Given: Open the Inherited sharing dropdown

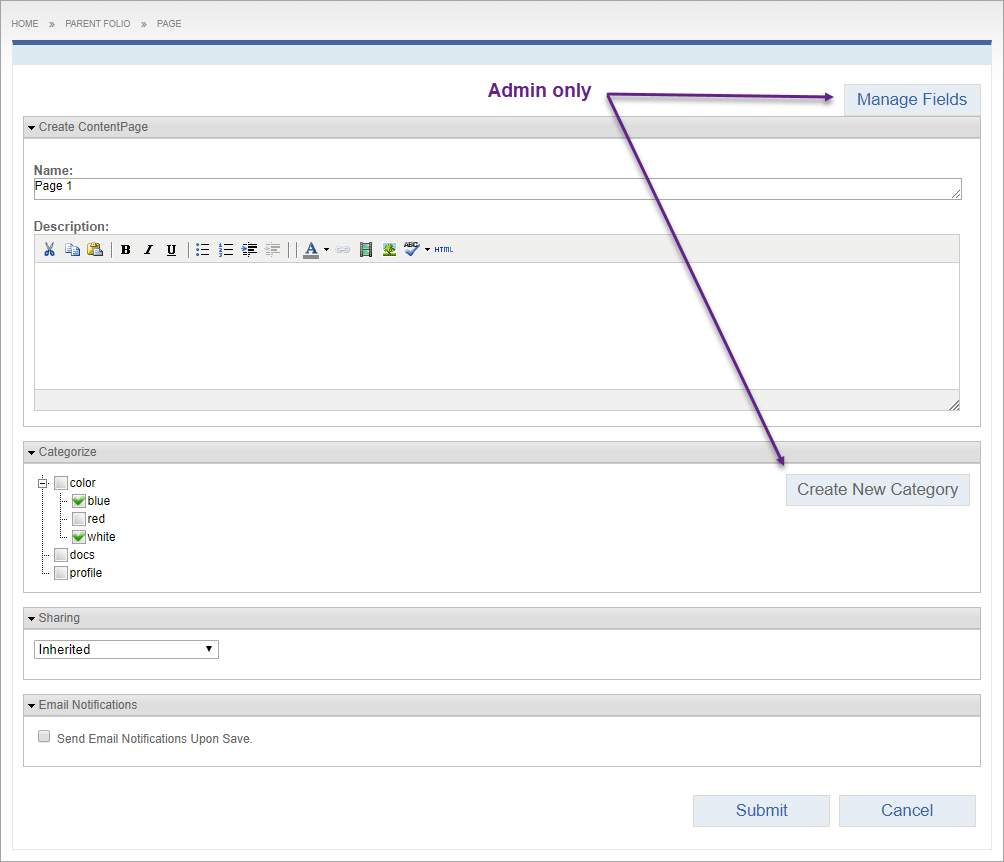Looking at the screenshot, I should tap(126, 649).
